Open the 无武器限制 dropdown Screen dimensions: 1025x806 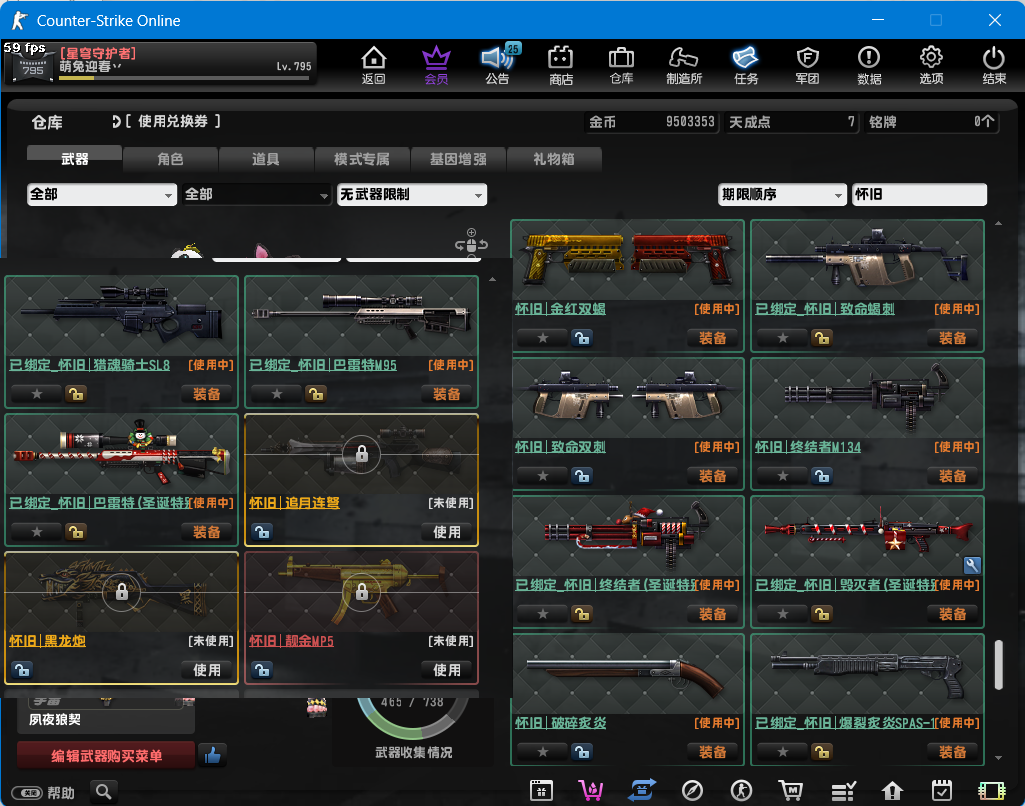click(412, 195)
